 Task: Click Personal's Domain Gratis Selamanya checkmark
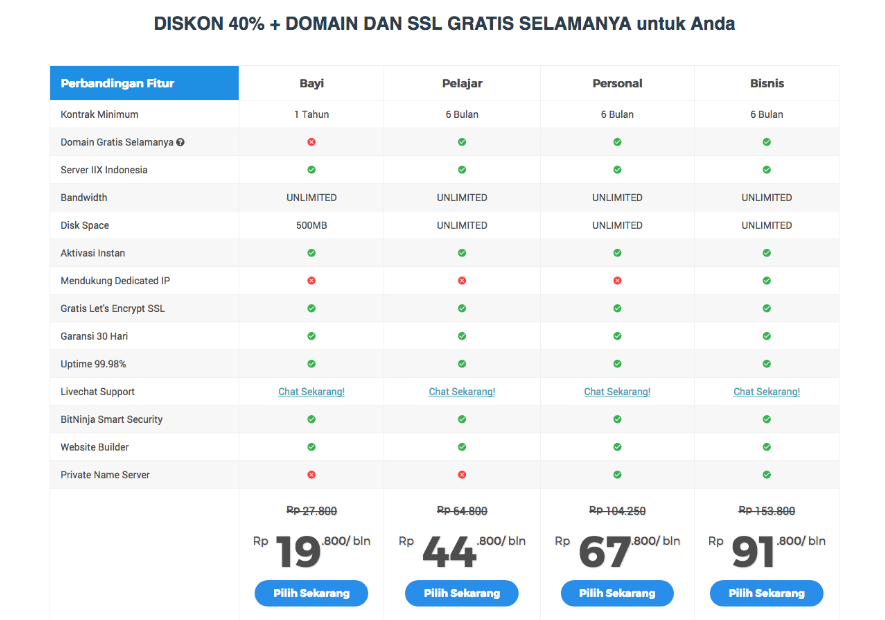pyautogui.click(x=617, y=142)
